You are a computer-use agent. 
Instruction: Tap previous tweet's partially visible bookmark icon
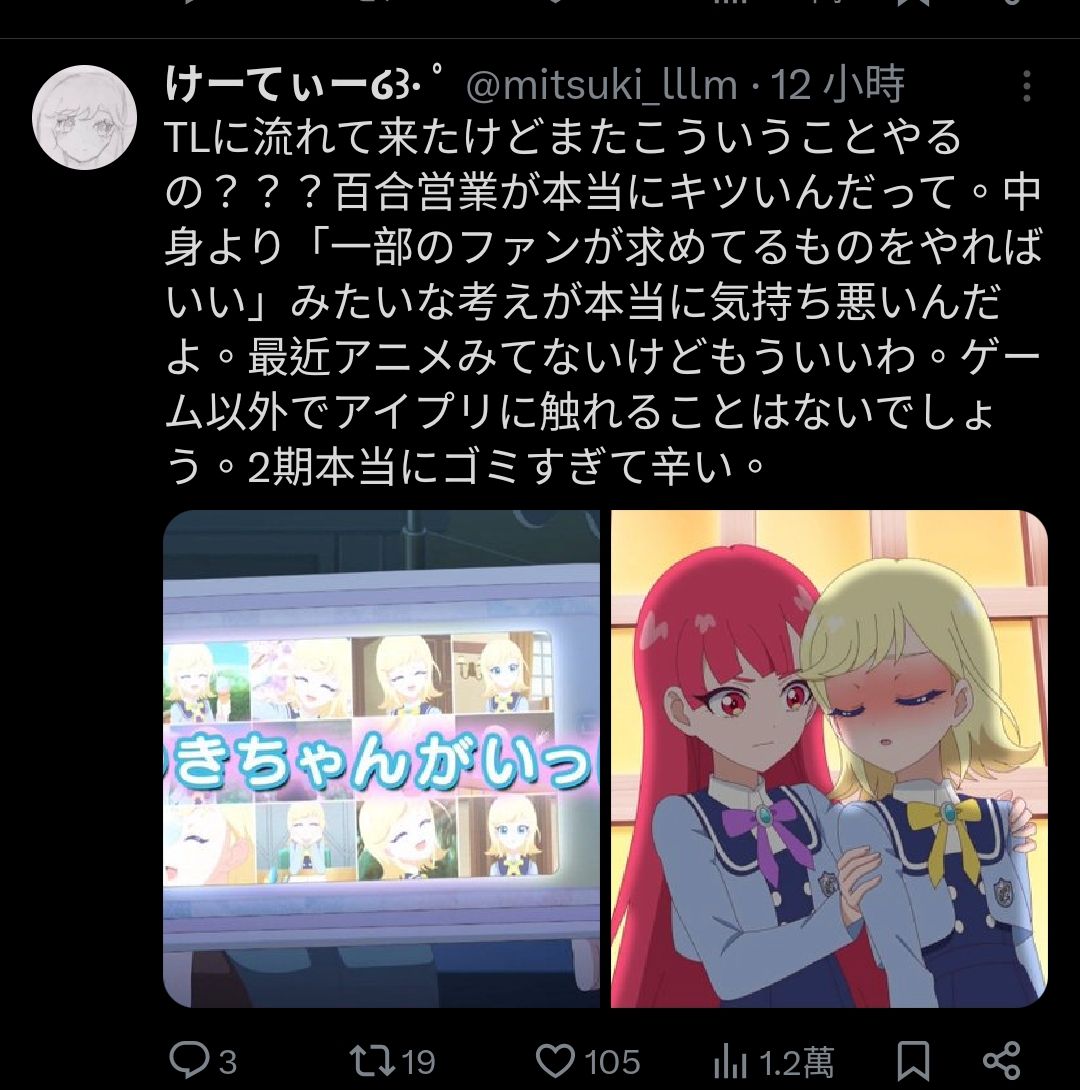pos(913,3)
